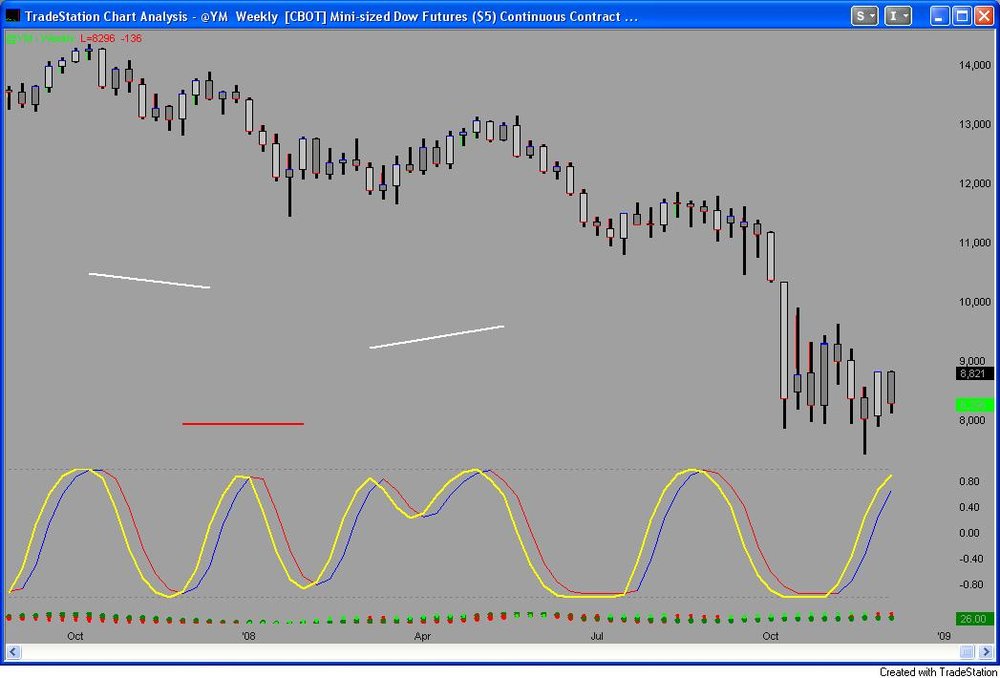
Task: Click the 11,000 price axis label
Action: point(974,243)
